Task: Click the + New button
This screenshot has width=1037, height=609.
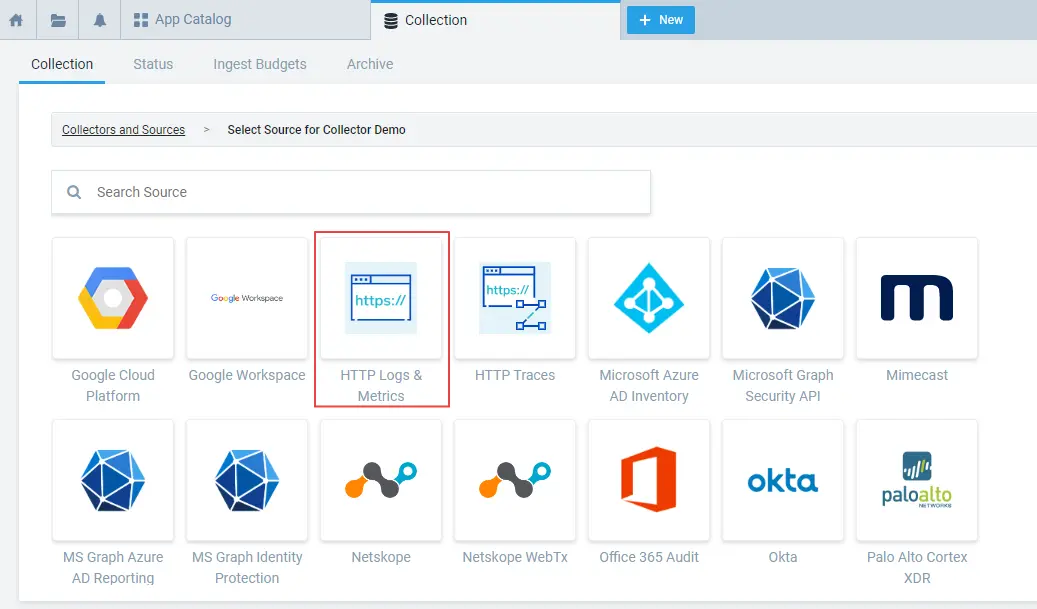Action: point(660,20)
